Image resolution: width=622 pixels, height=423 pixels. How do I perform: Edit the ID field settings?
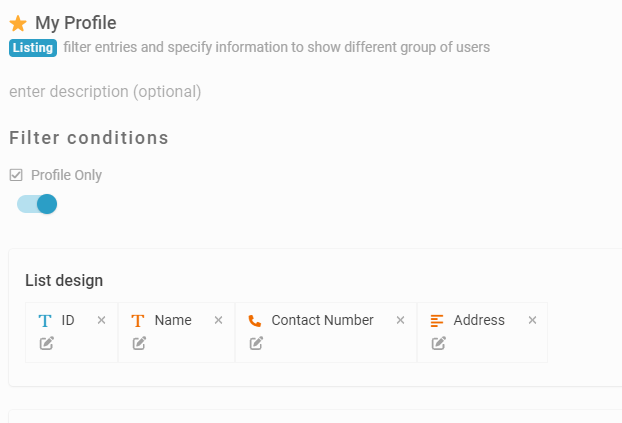pyautogui.click(x=46, y=343)
